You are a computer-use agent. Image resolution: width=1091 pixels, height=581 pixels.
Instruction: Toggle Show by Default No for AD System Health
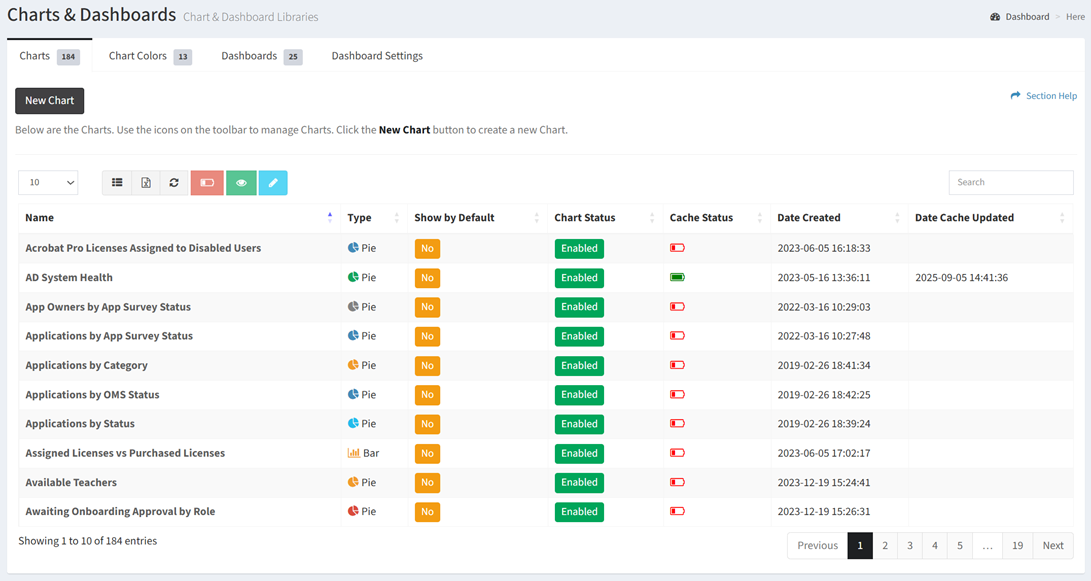(x=427, y=278)
